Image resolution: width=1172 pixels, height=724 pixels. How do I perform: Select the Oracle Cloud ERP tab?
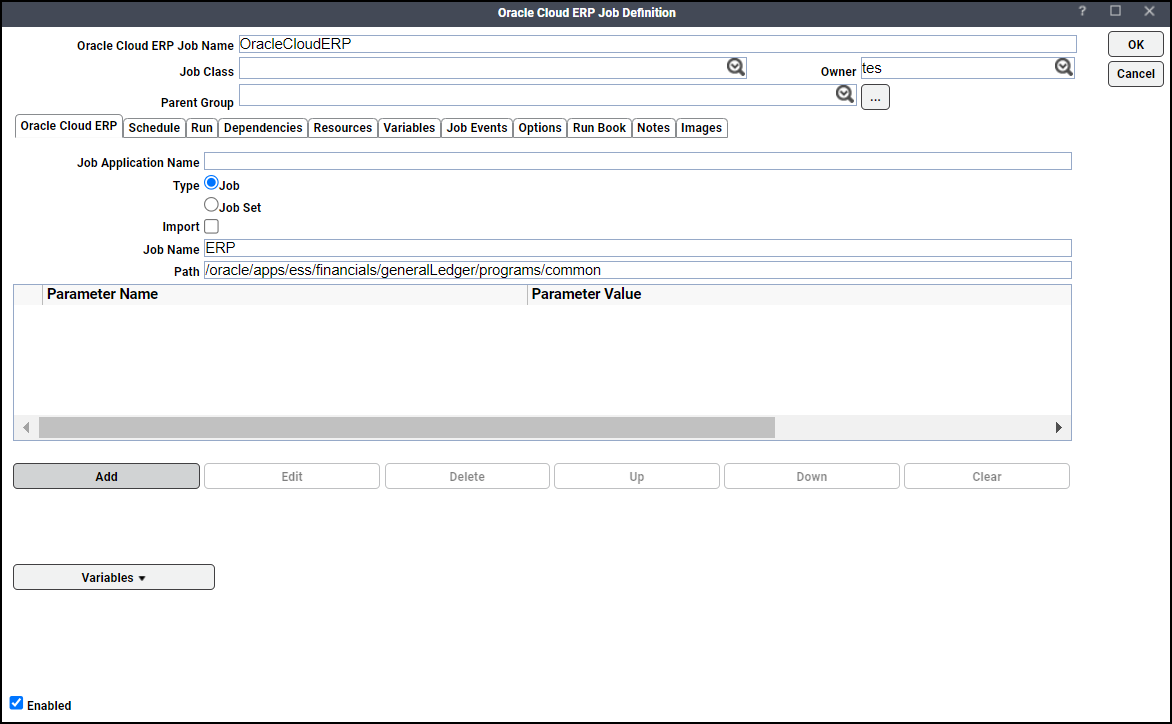click(x=69, y=126)
